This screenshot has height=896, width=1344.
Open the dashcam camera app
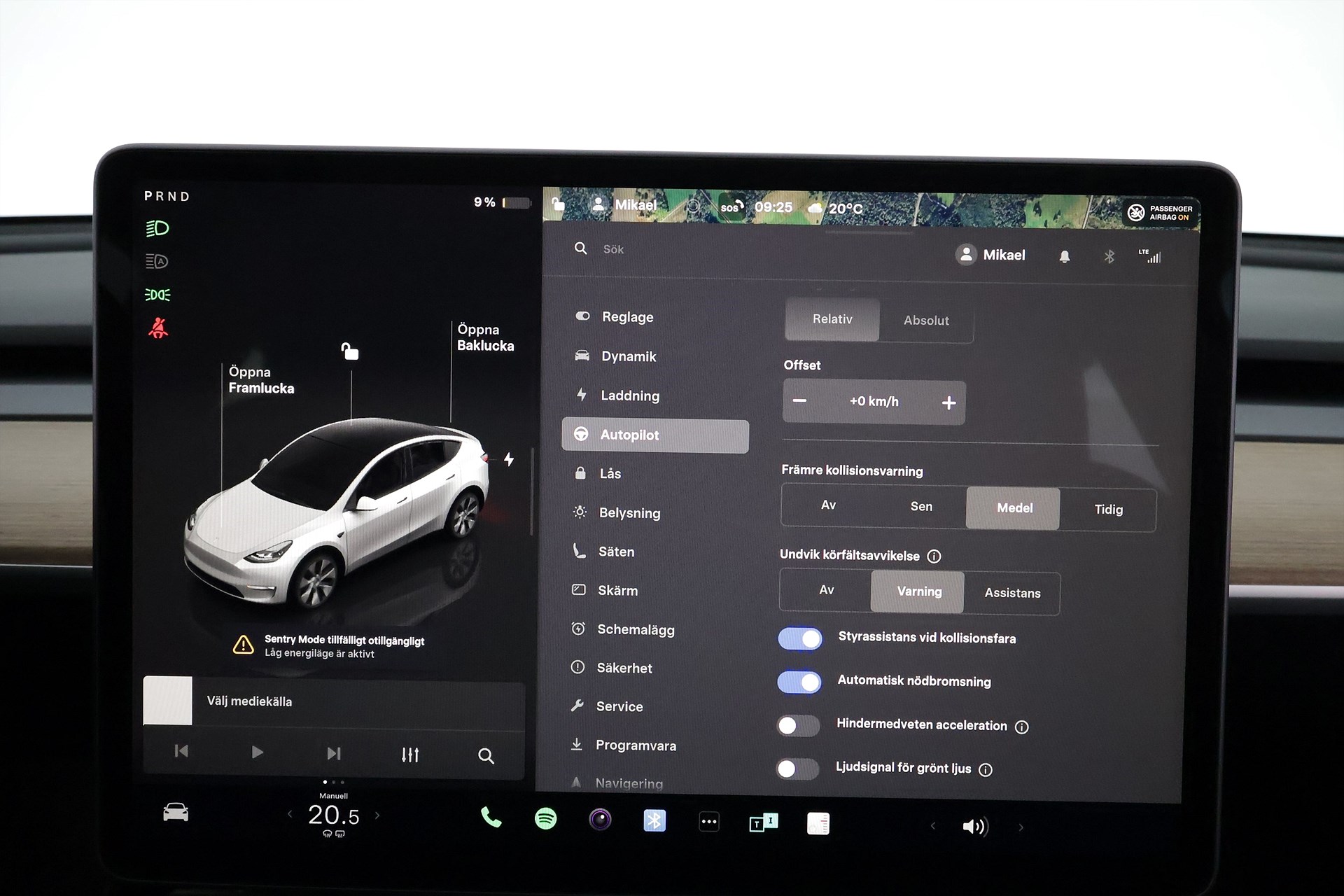tap(600, 819)
